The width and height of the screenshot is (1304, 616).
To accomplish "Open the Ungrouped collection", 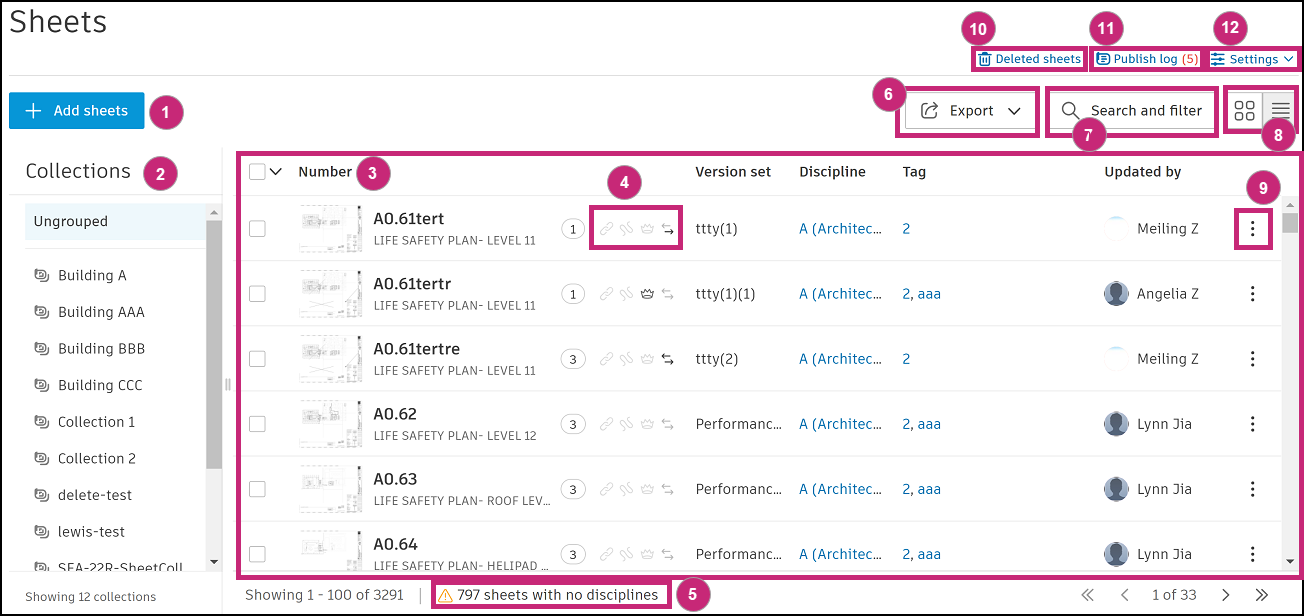I will click(x=70, y=221).
